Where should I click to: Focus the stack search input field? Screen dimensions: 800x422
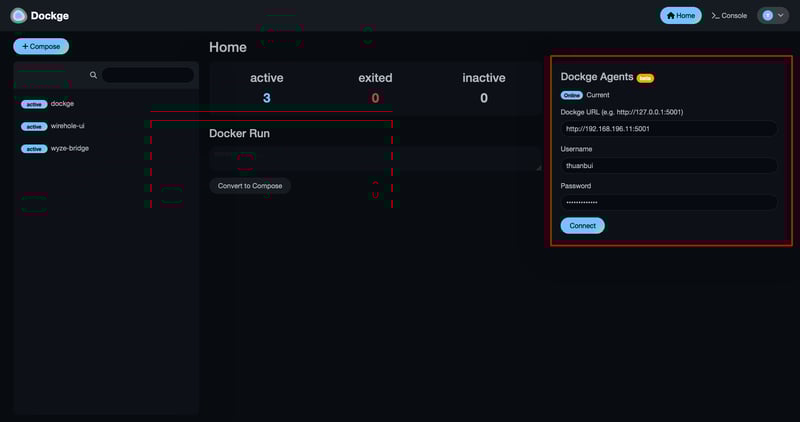tap(147, 75)
